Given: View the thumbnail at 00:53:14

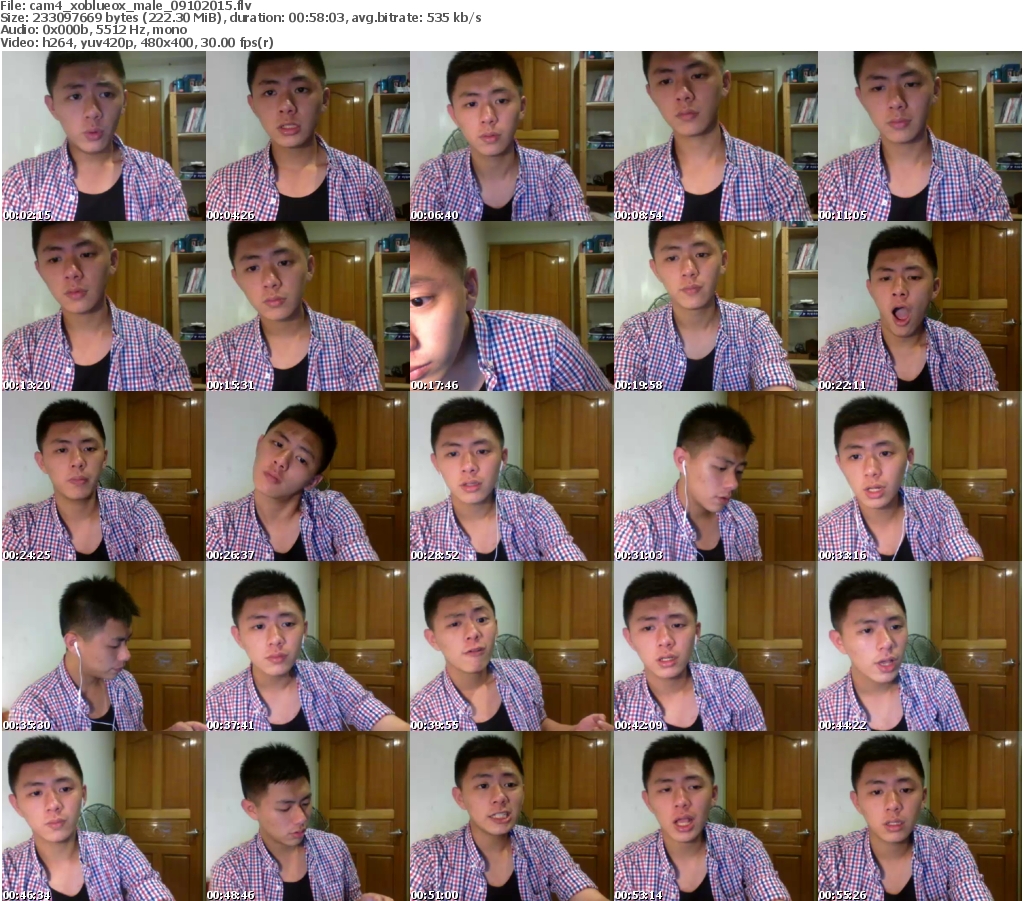Looking at the screenshot, I should [716, 816].
